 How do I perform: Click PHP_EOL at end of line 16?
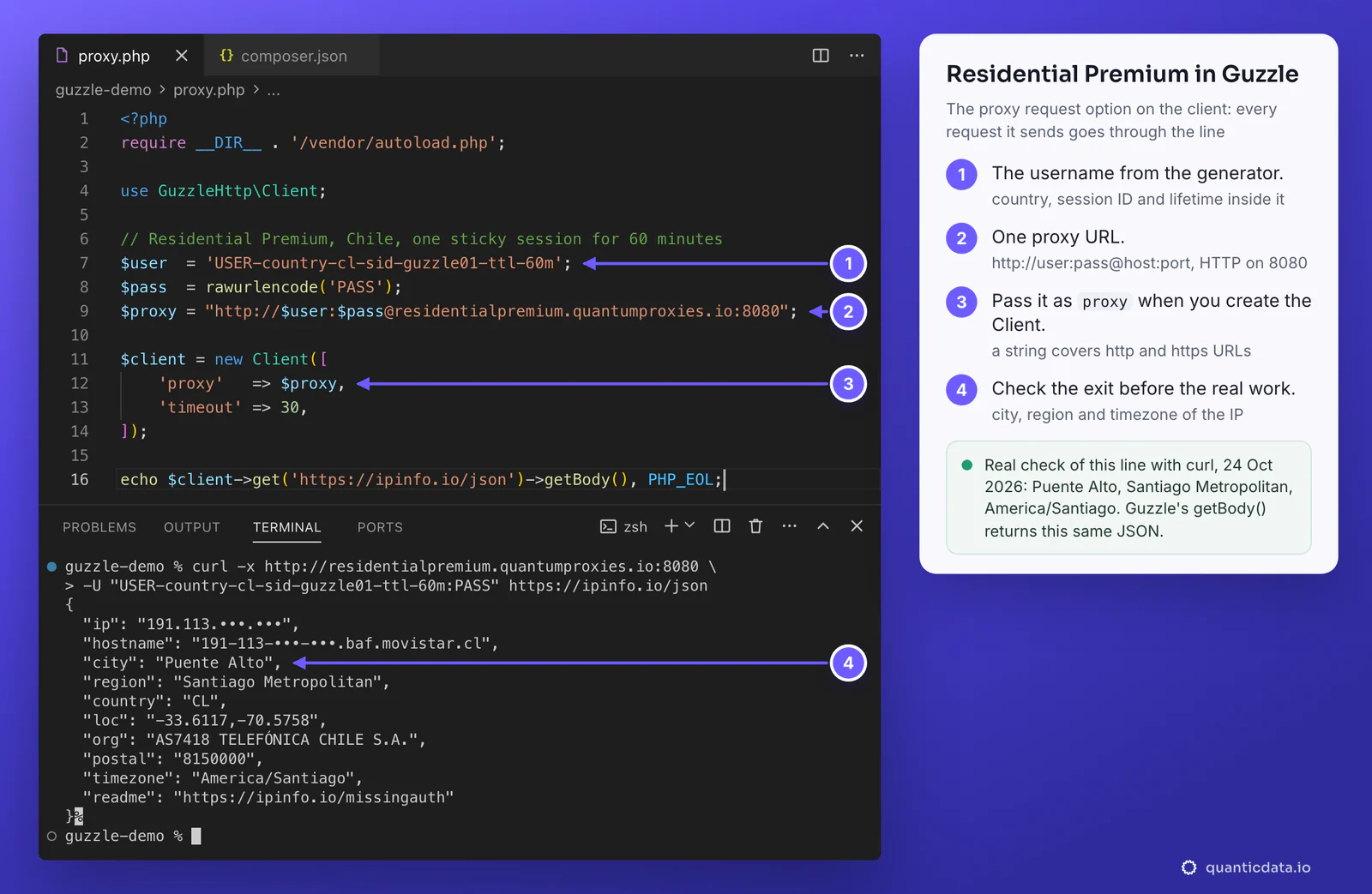pyautogui.click(x=680, y=480)
